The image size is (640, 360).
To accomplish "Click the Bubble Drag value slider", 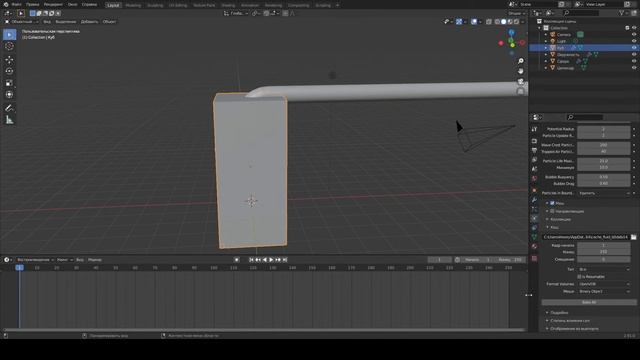I will tap(603, 184).
